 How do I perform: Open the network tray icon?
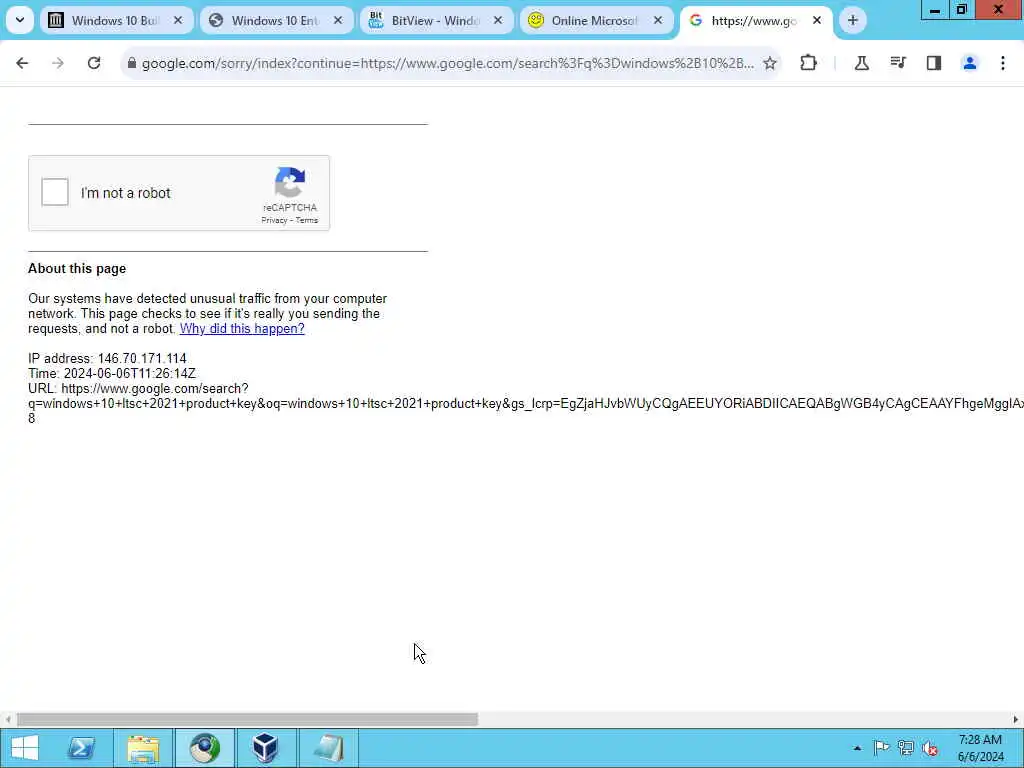tap(906, 748)
